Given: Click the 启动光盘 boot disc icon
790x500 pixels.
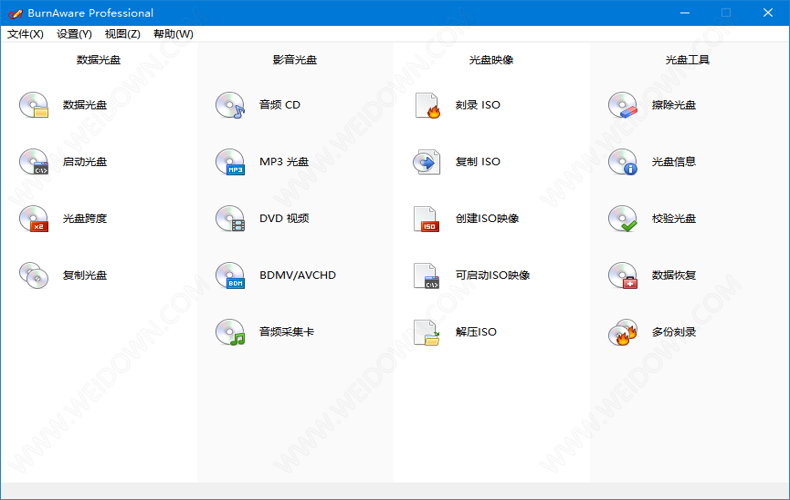Looking at the screenshot, I should click(34, 162).
